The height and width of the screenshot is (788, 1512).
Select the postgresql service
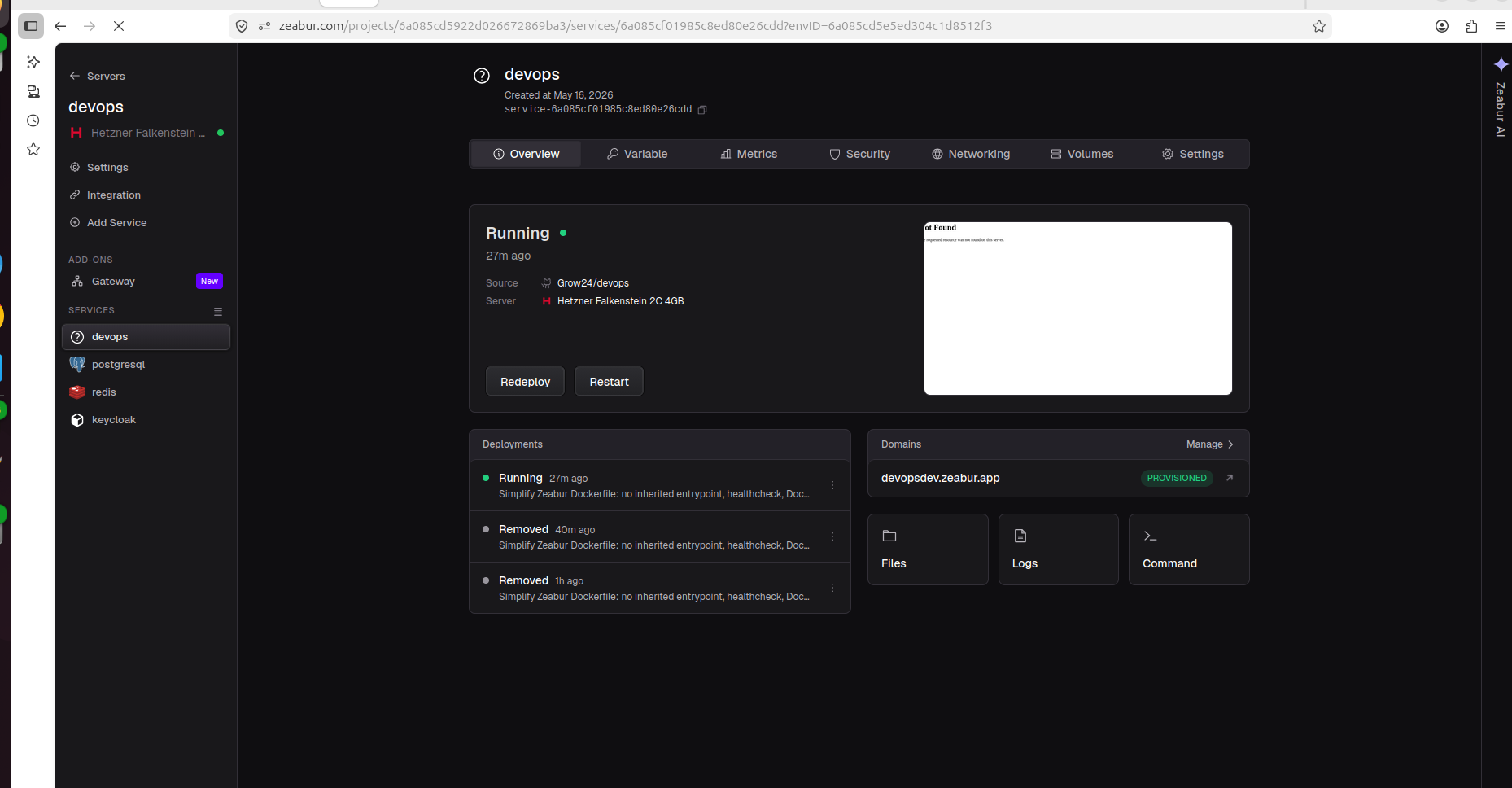146,365
